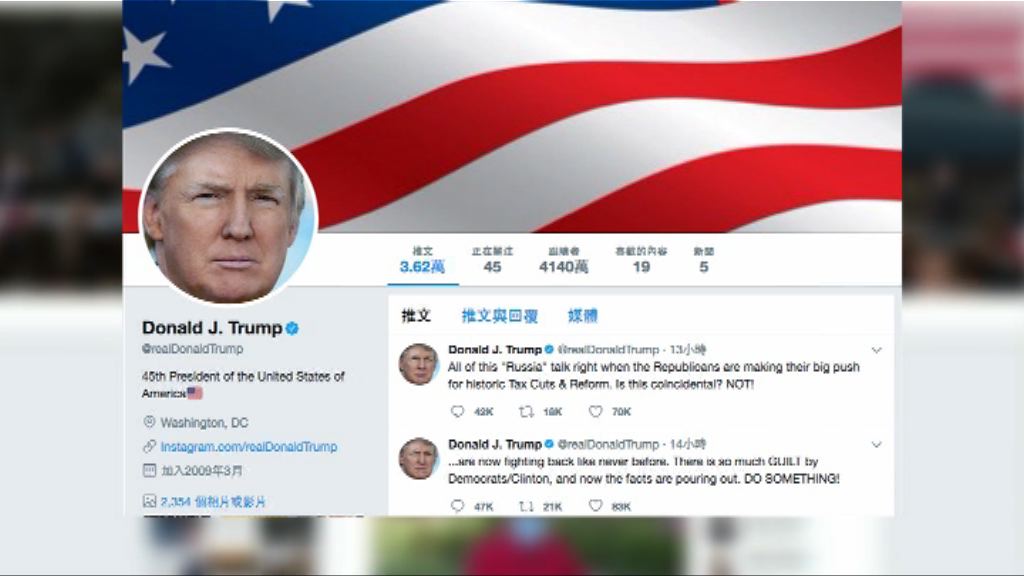Click the verified badge beside profile name
The image size is (1024, 576).
(x=292, y=328)
